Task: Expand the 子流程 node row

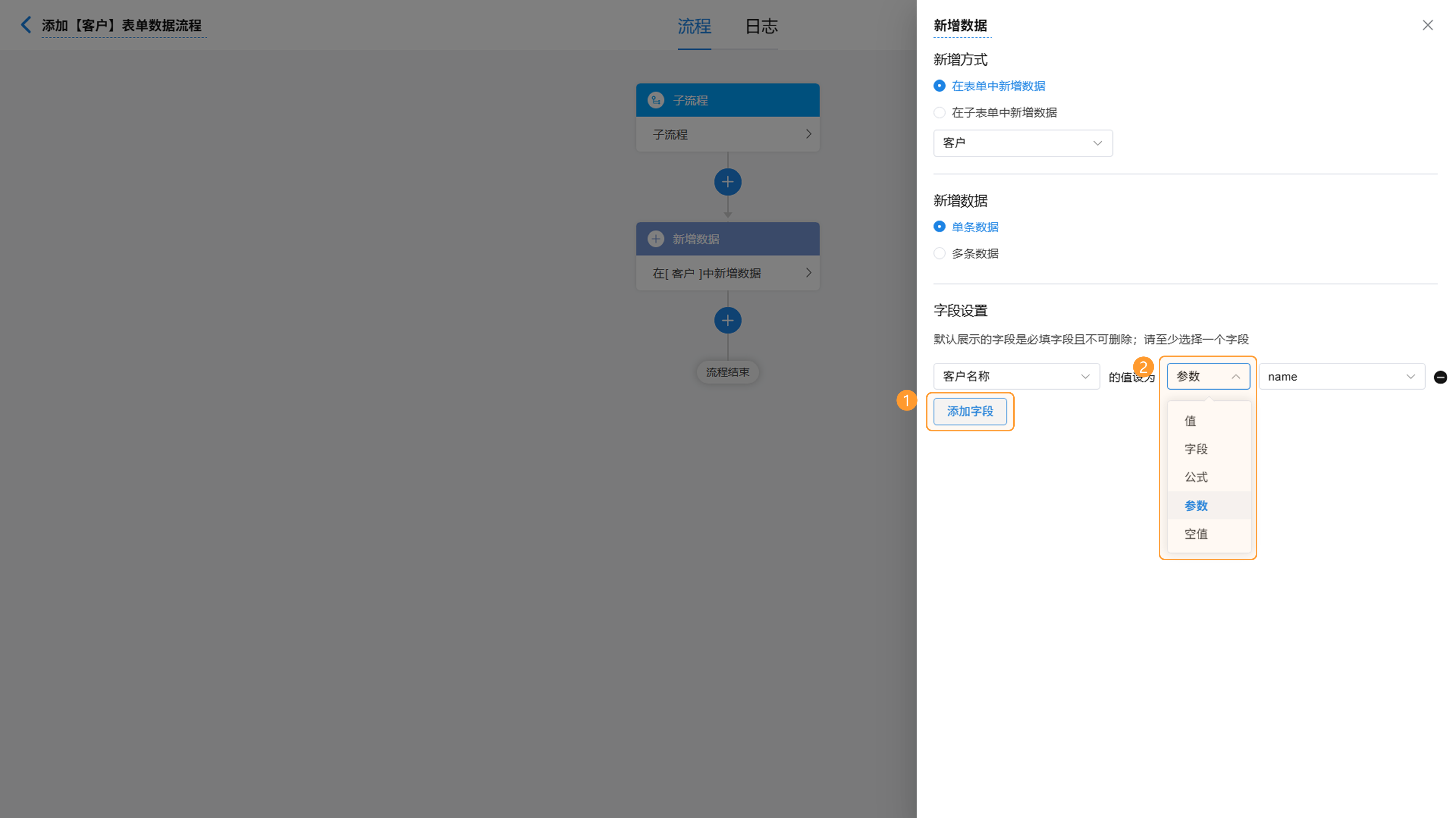Action: pyautogui.click(x=728, y=135)
